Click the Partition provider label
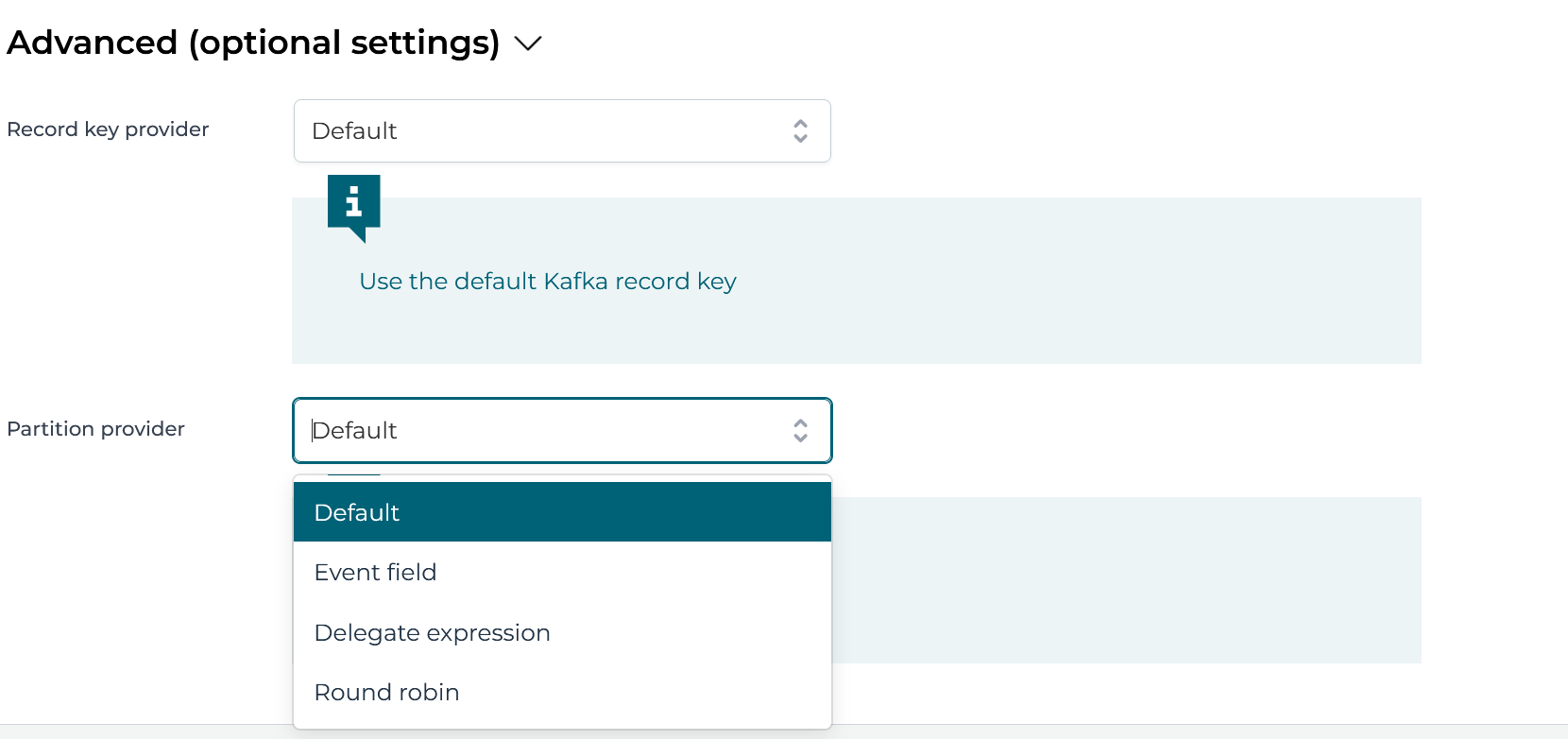The height and width of the screenshot is (740, 1568). click(94, 428)
